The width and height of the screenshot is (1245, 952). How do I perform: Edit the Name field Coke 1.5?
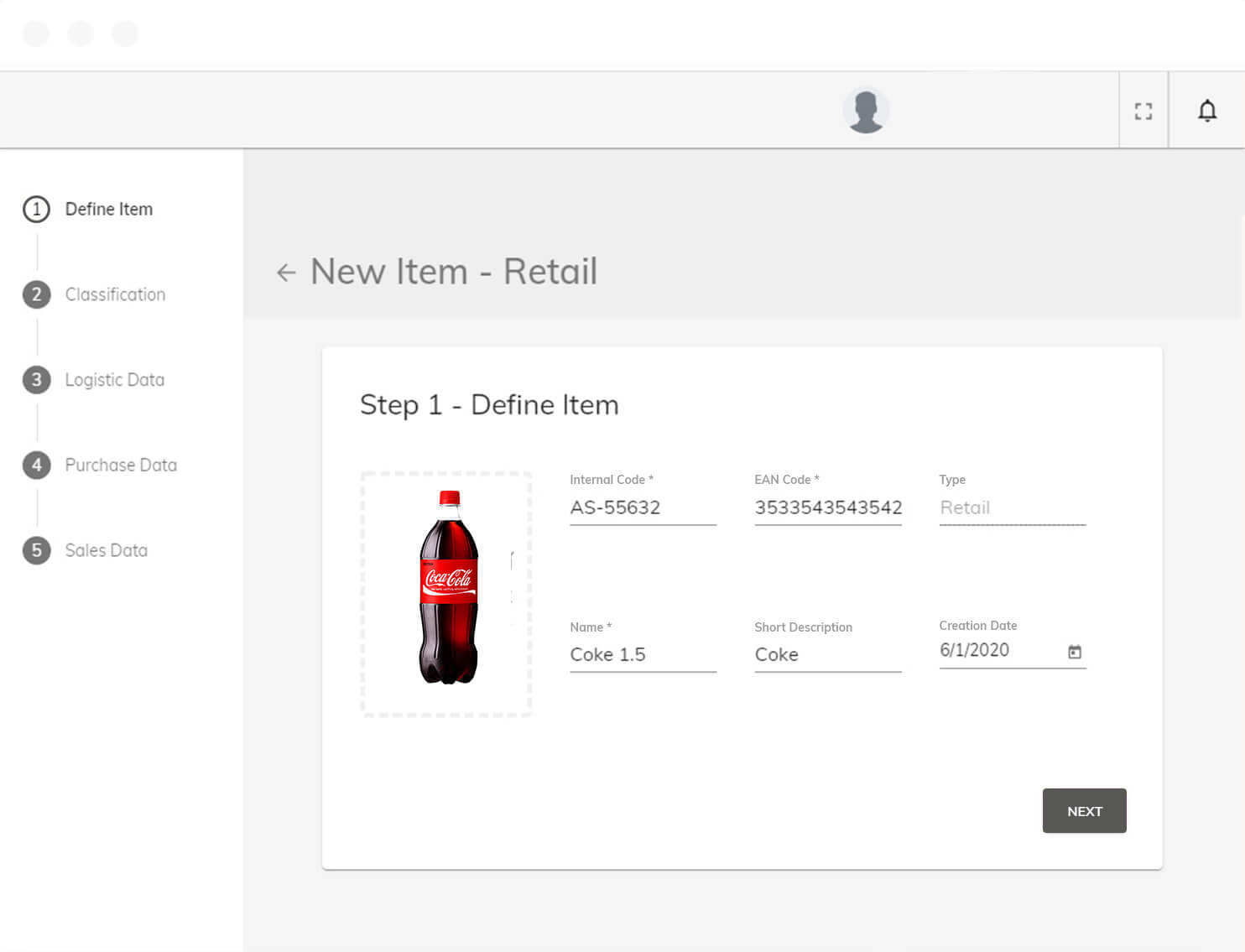coord(643,655)
